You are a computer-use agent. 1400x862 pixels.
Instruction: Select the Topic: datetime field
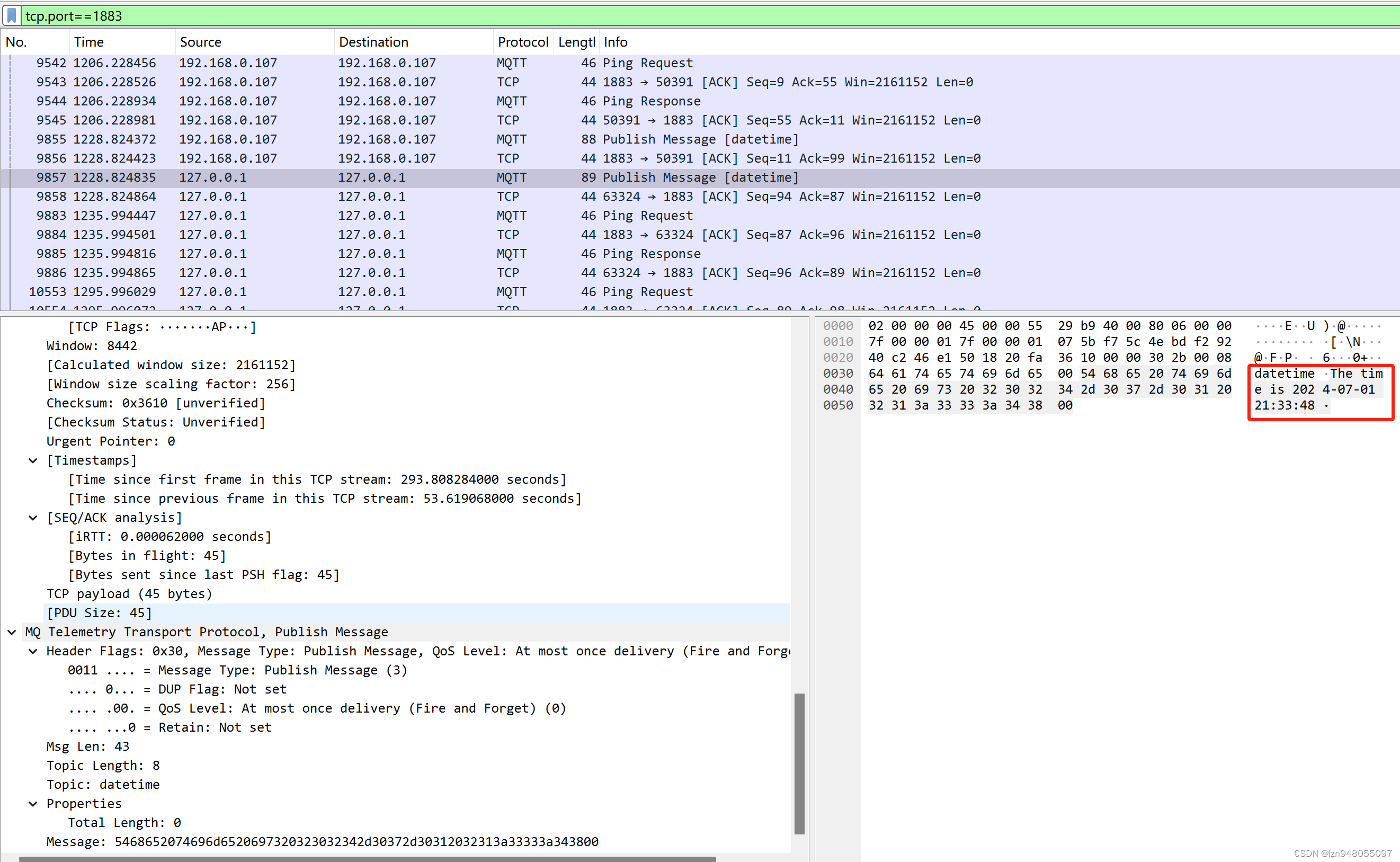(x=103, y=785)
